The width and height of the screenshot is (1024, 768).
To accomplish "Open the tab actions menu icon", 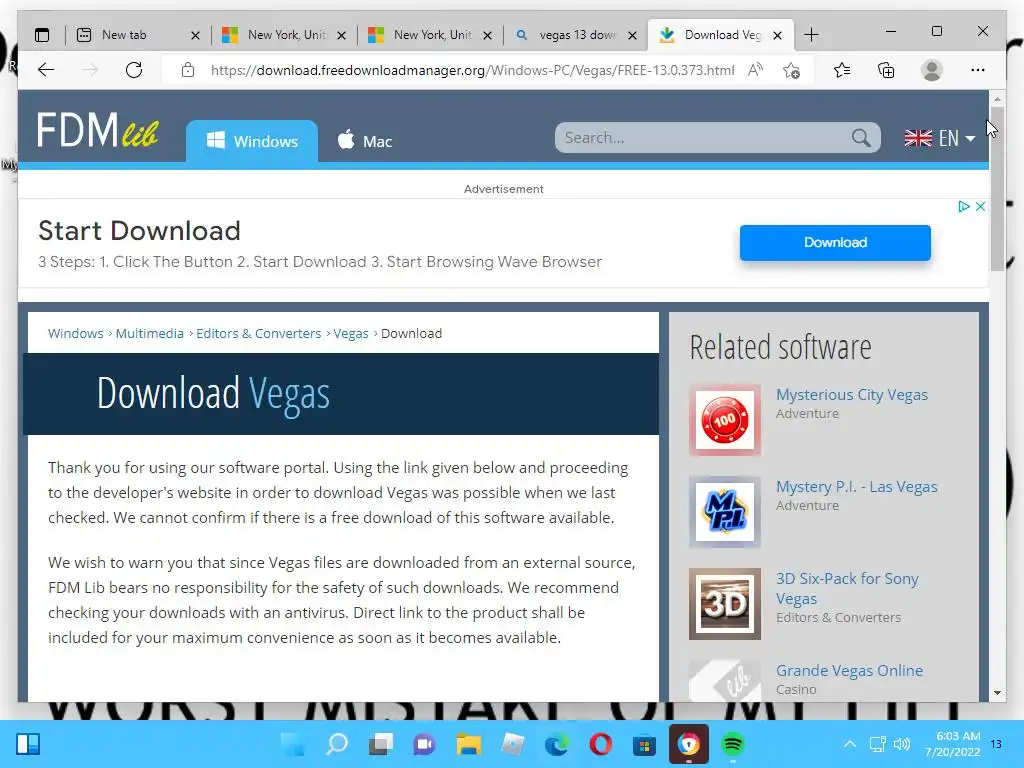I will tap(42, 35).
